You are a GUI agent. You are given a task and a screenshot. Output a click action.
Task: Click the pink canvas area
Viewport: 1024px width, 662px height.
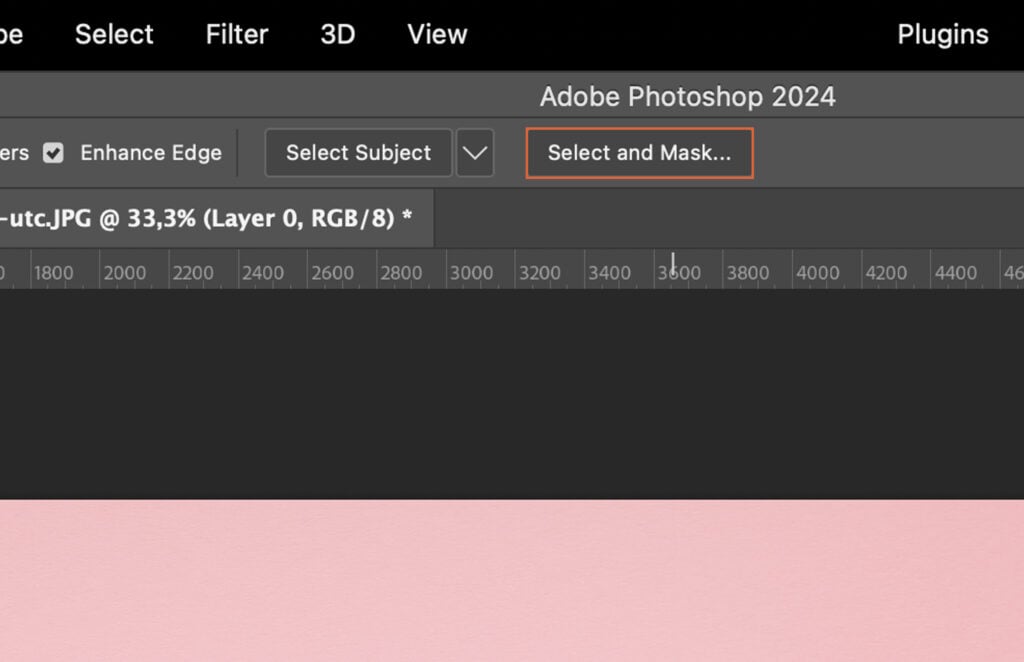pos(512,580)
